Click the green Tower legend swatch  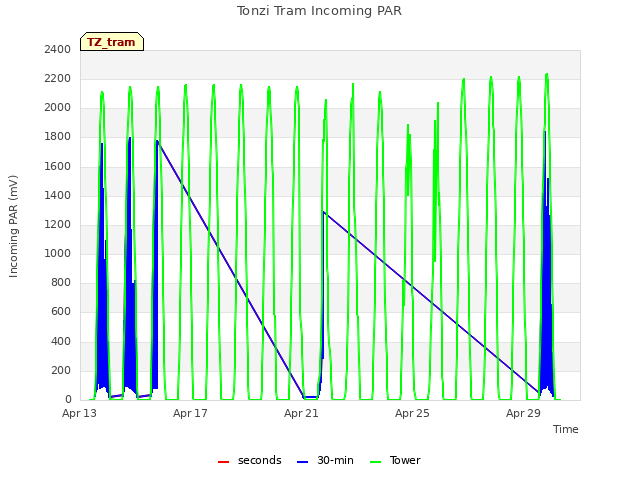(375, 462)
